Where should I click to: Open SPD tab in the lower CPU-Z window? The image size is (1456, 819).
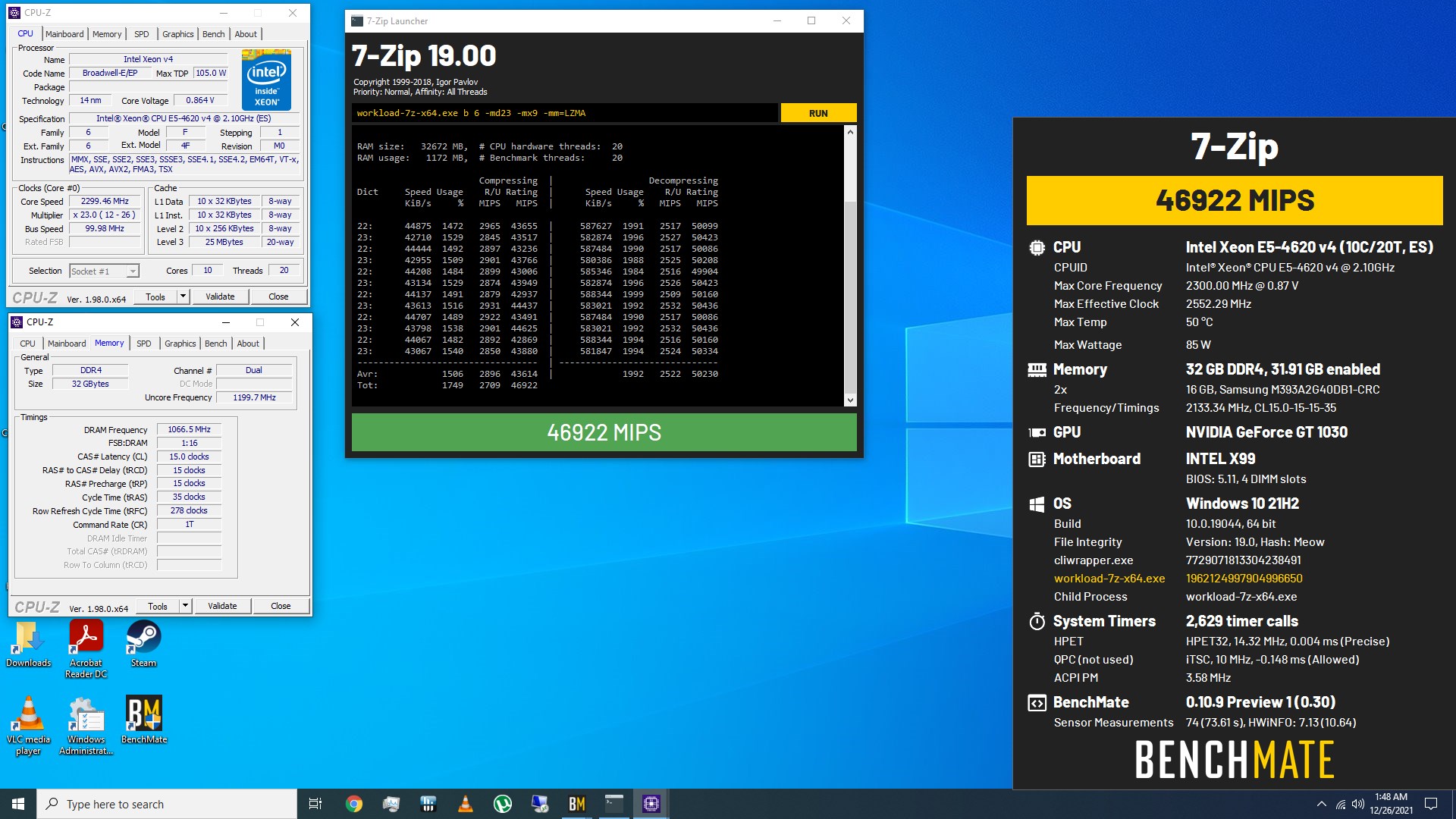144,344
